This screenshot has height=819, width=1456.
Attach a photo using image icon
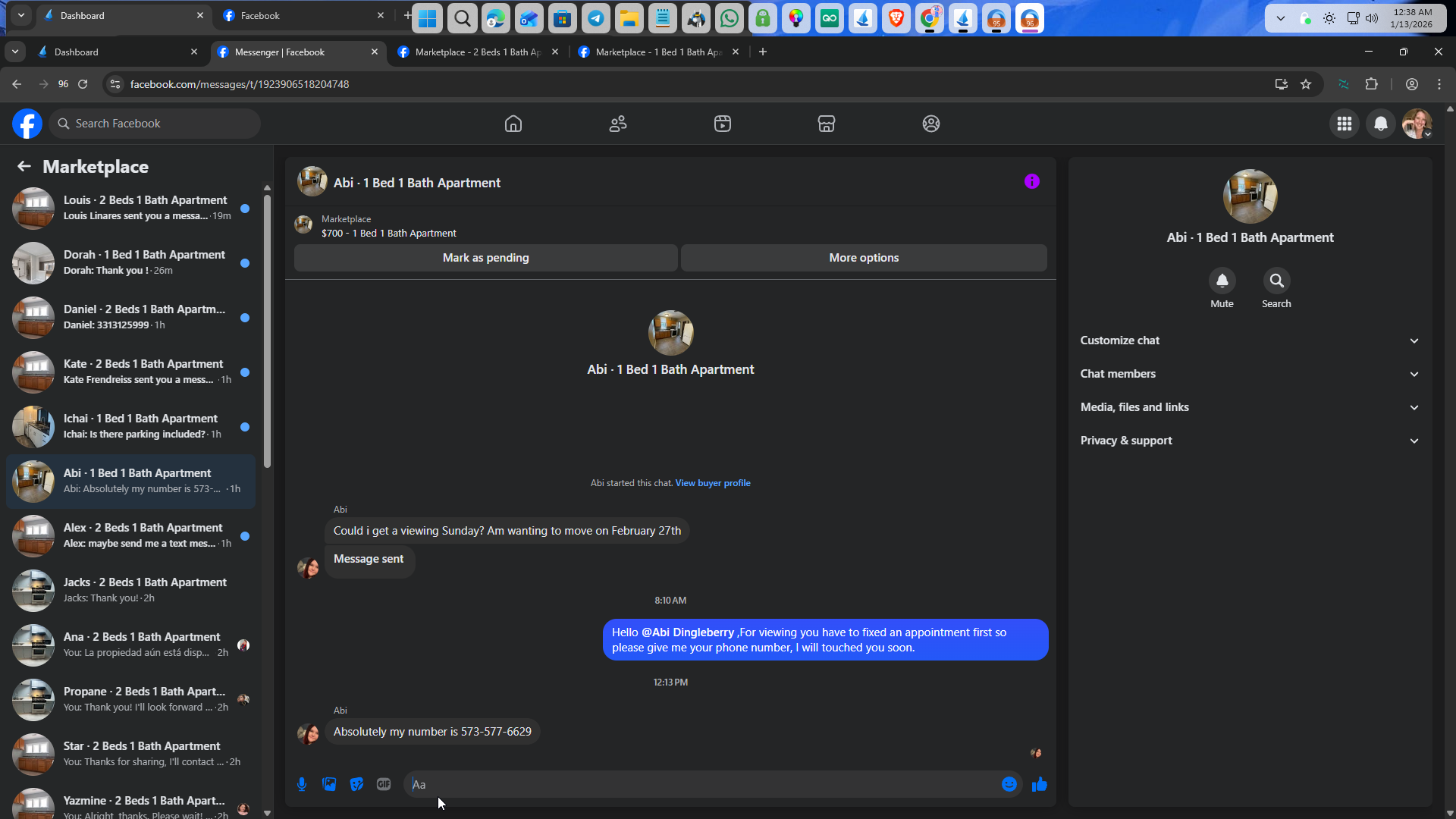[329, 784]
